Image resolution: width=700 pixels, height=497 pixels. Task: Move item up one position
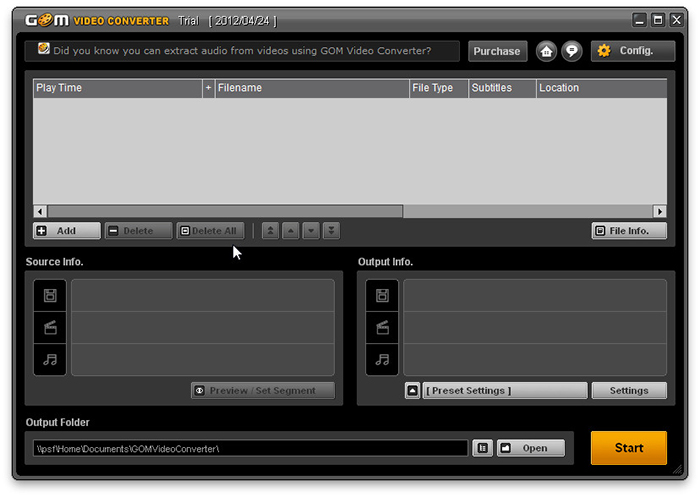coord(291,231)
